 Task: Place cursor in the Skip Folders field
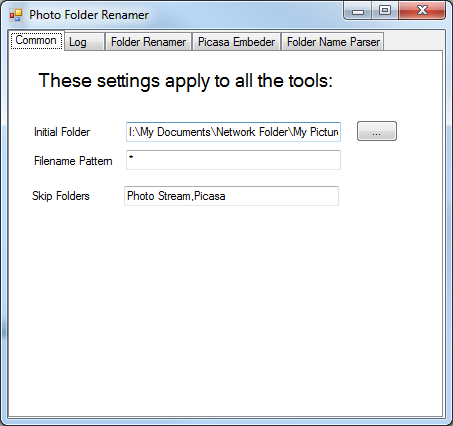point(231,196)
